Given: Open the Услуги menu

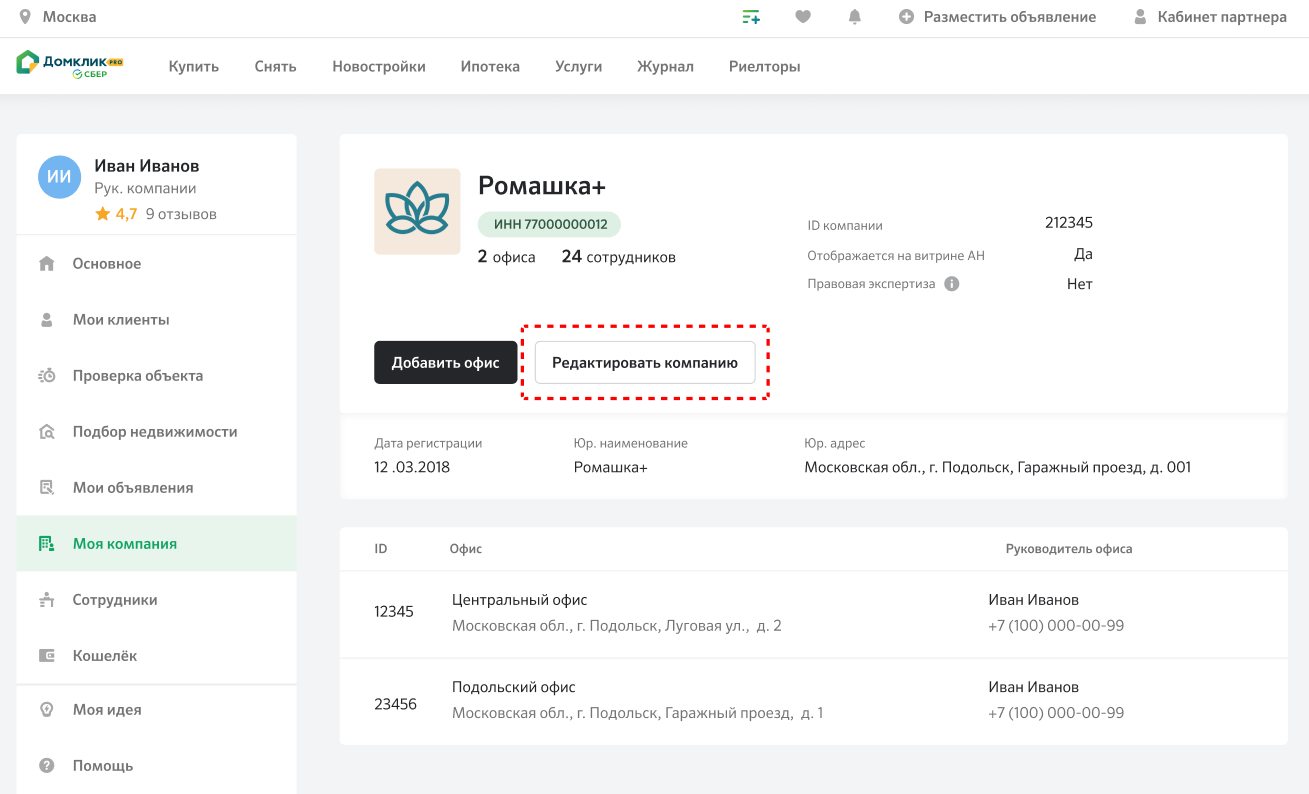Looking at the screenshot, I should [x=578, y=67].
